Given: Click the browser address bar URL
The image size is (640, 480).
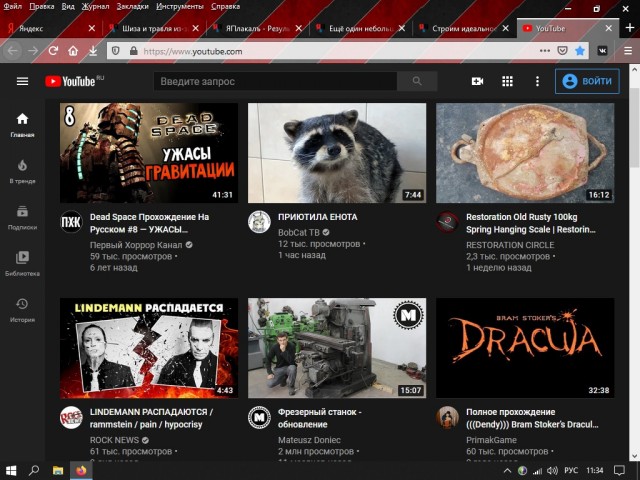Looking at the screenshot, I should pos(193,51).
